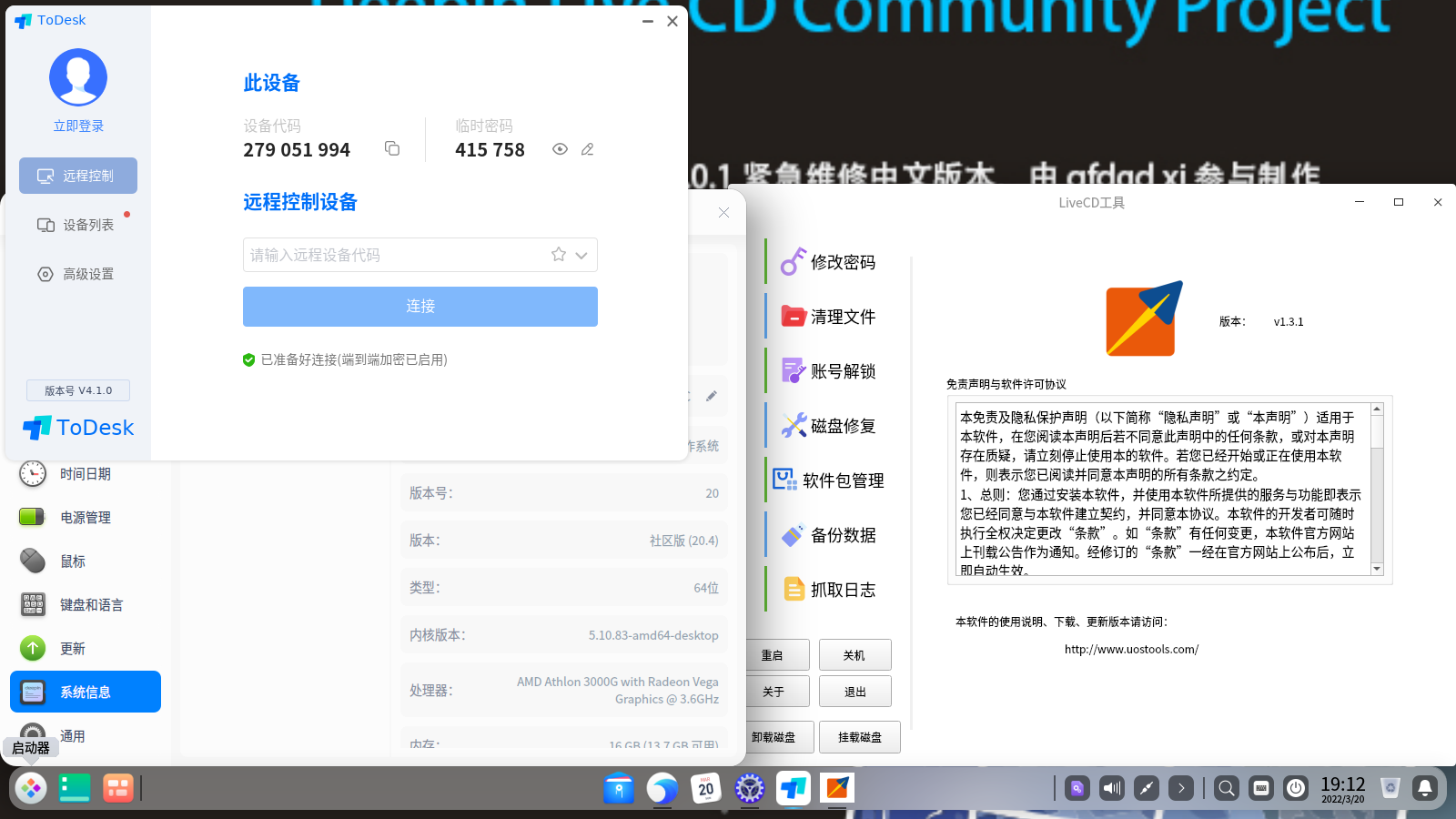Click the version number V4.1.0 label
The height and width of the screenshot is (819, 1456).
tap(78, 390)
